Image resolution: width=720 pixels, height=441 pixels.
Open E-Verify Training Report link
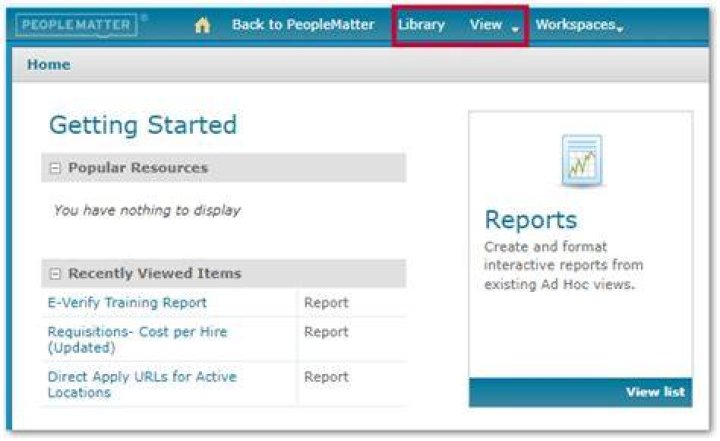127,303
